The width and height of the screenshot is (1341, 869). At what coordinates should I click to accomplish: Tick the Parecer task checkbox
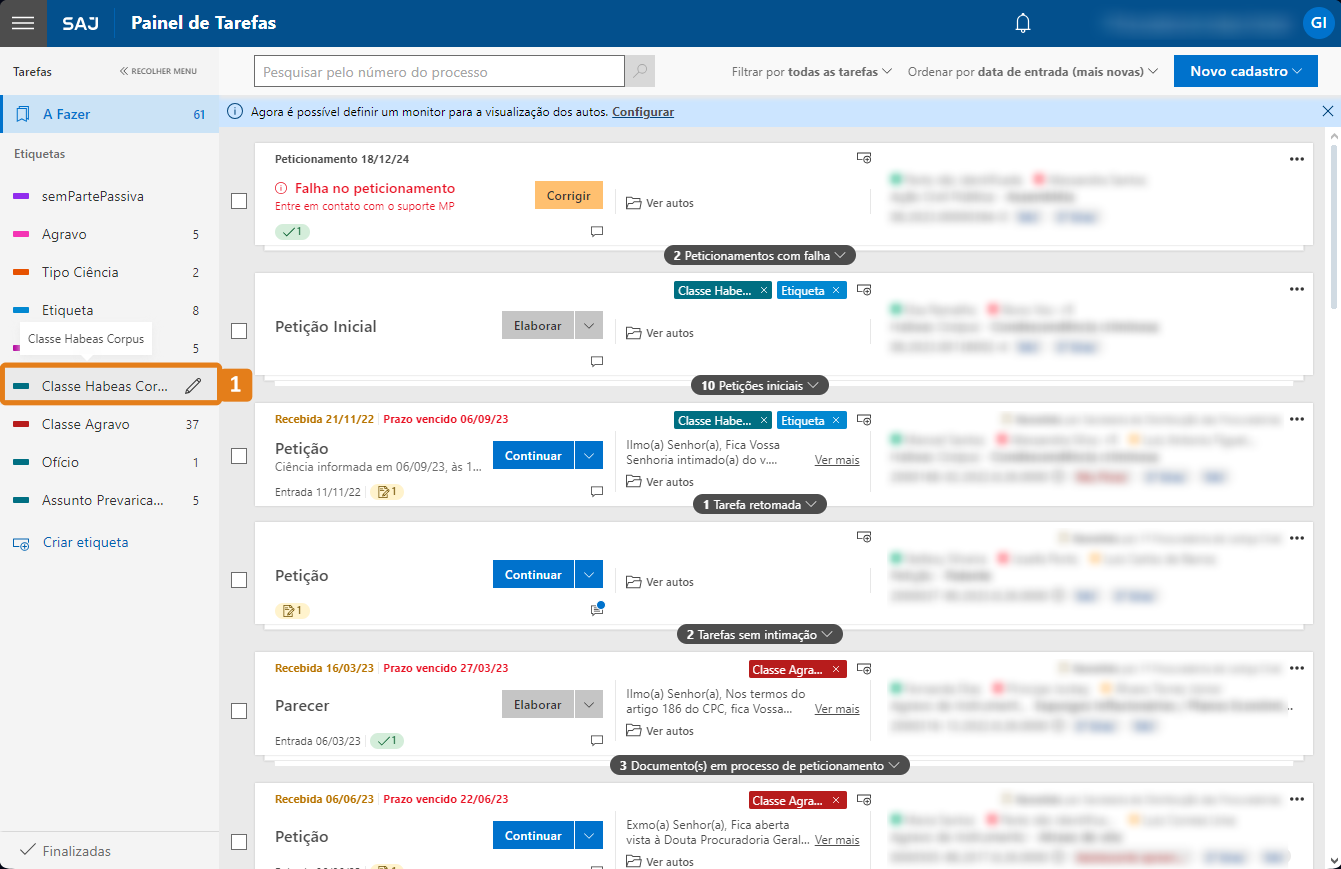[239, 711]
